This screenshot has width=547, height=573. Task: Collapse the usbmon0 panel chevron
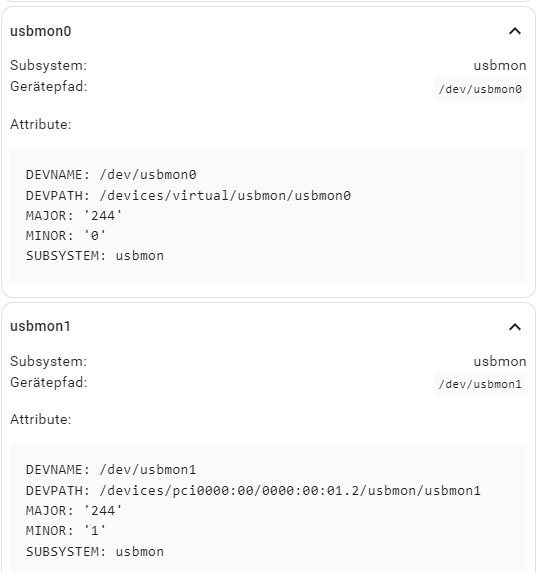515,31
